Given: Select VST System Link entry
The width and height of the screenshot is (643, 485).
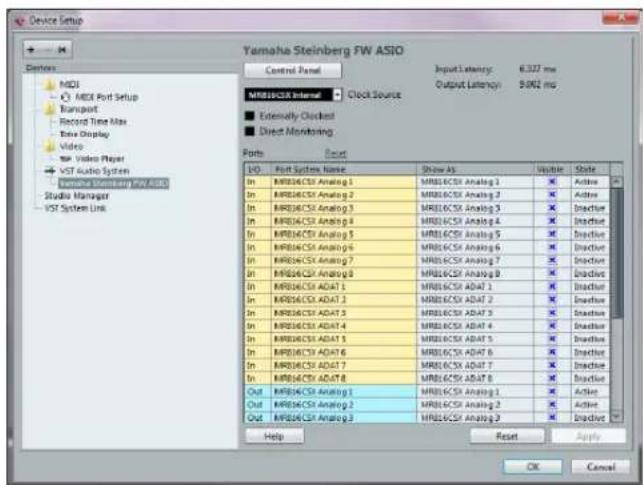Looking at the screenshot, I should [x=75, y=208].
